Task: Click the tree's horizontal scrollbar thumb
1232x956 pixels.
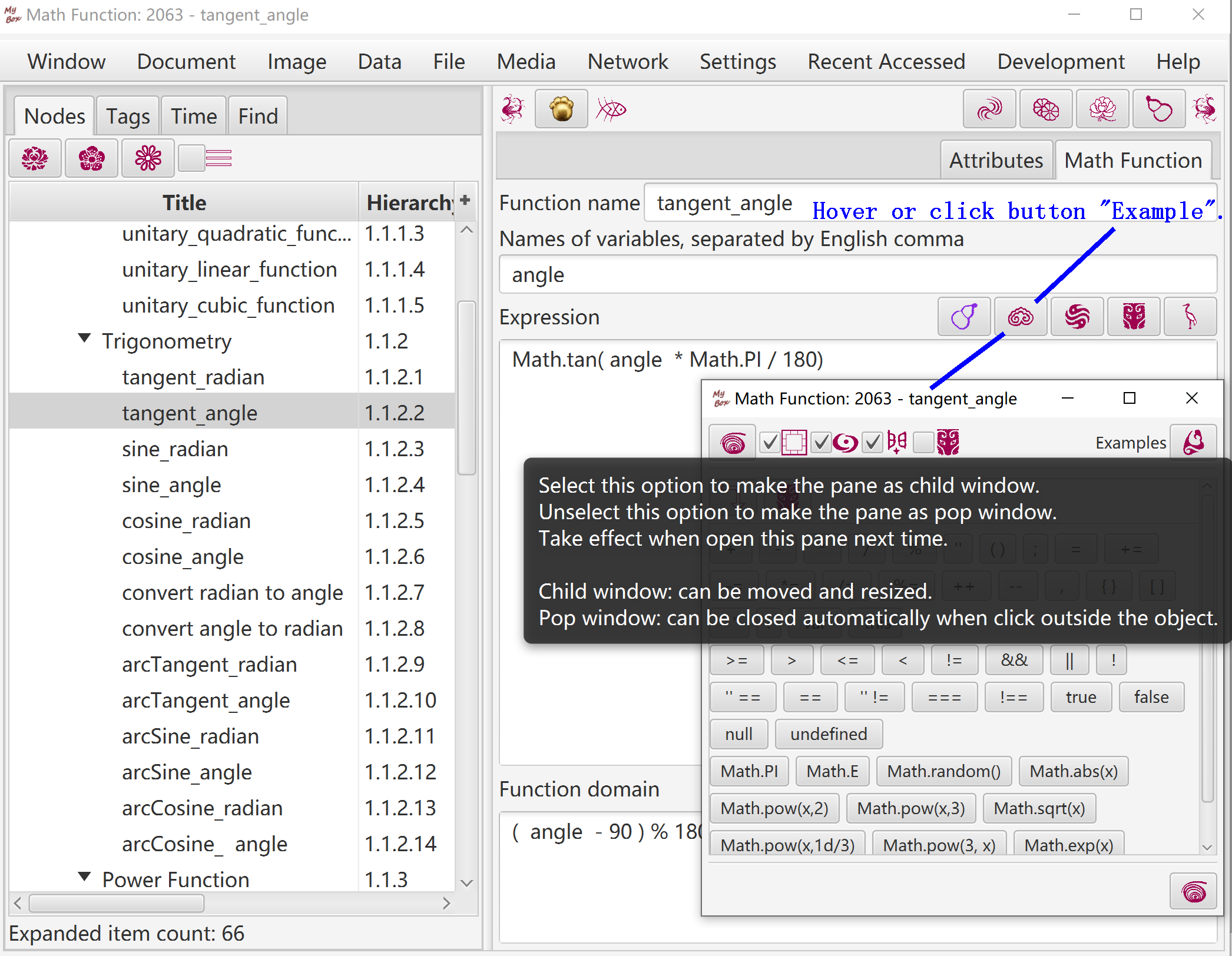Action: point(117,903)
